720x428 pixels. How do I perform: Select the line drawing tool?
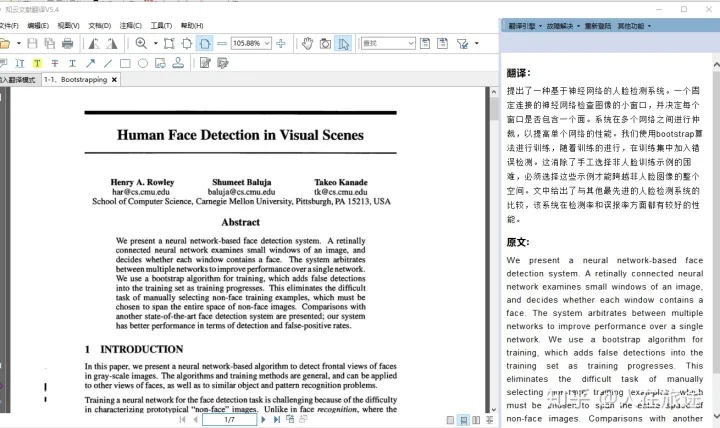(x=108, y=63)
